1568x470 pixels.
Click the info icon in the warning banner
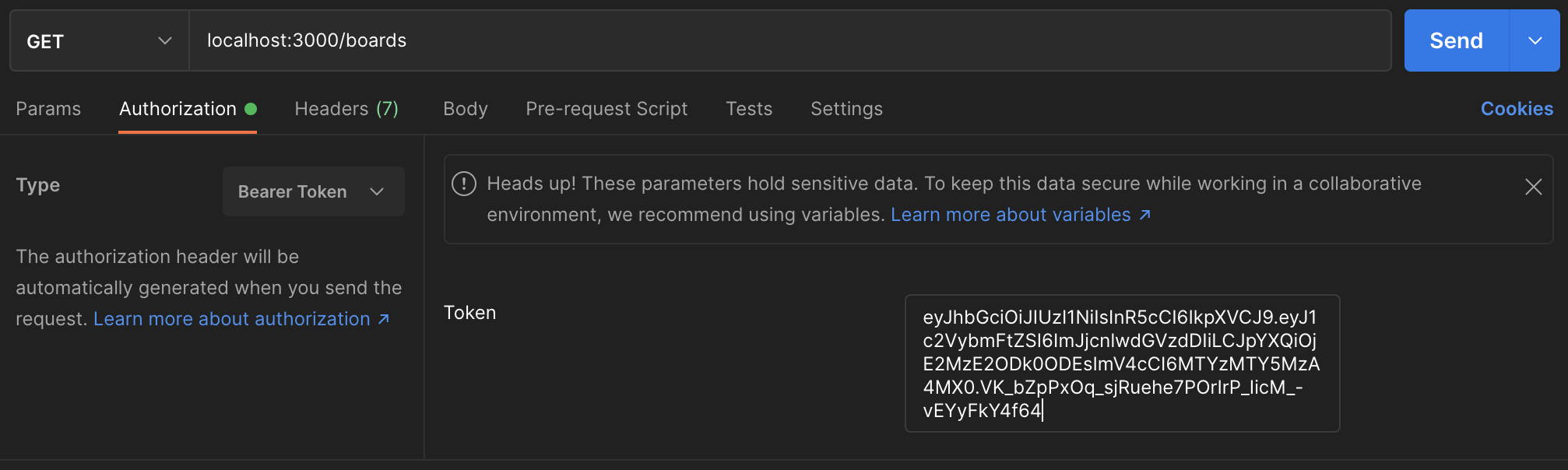464,184
